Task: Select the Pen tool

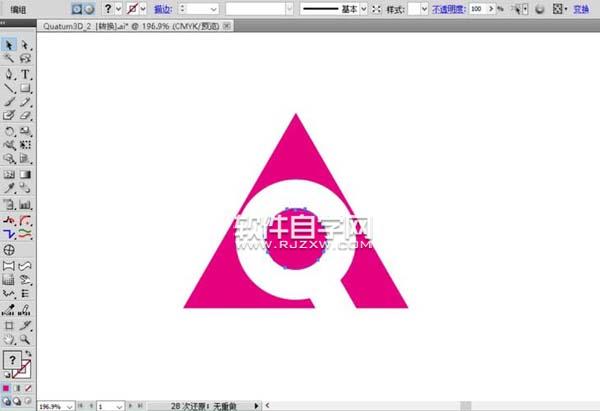Action: click(9, 74)
